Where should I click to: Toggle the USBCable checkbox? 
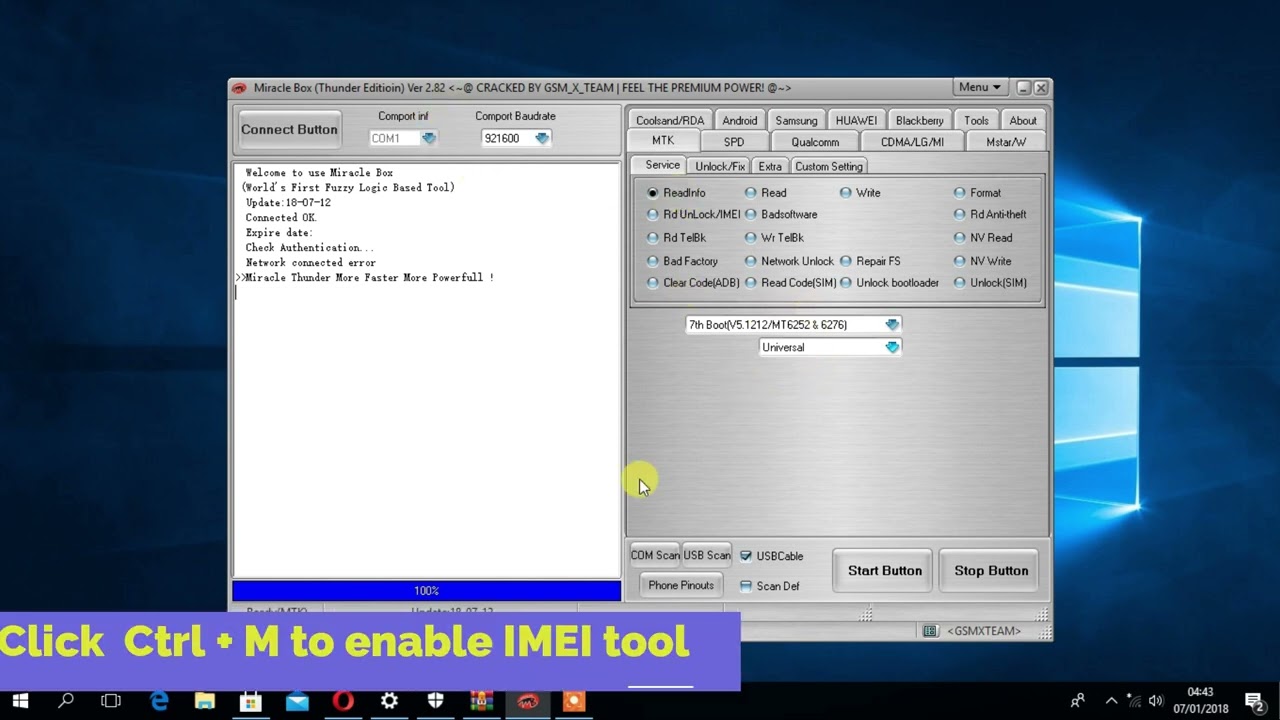point(746,556)
